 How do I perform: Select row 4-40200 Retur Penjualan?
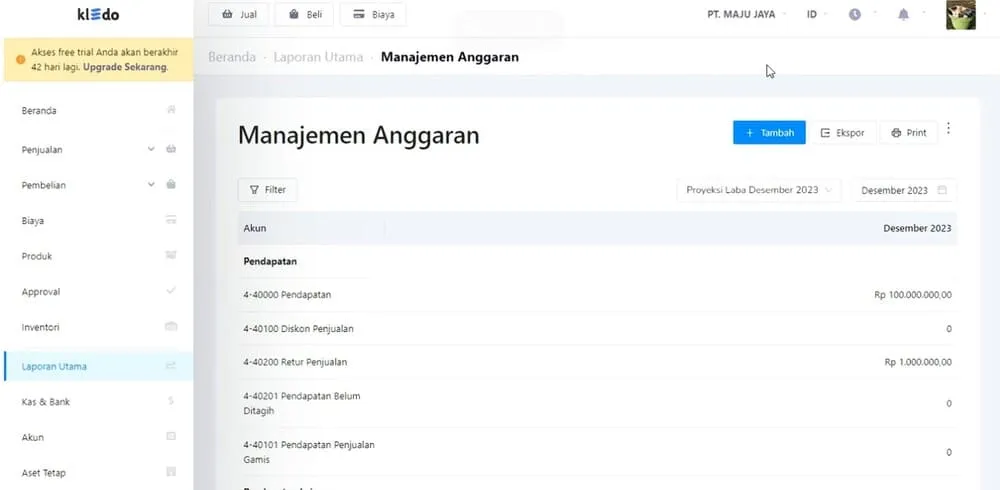598,362
